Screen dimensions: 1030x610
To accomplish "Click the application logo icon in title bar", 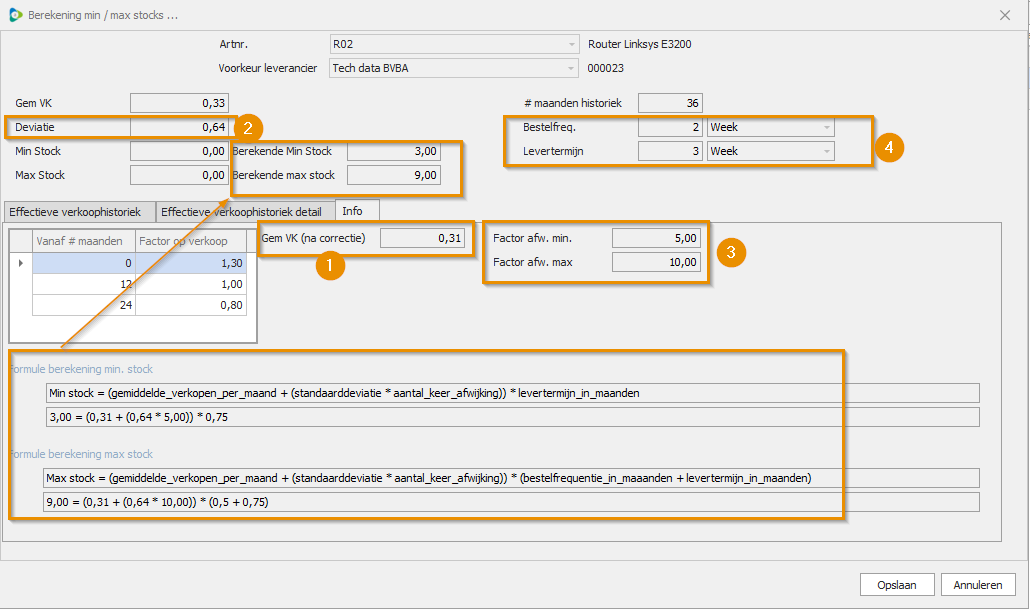I will click(15, 15).
